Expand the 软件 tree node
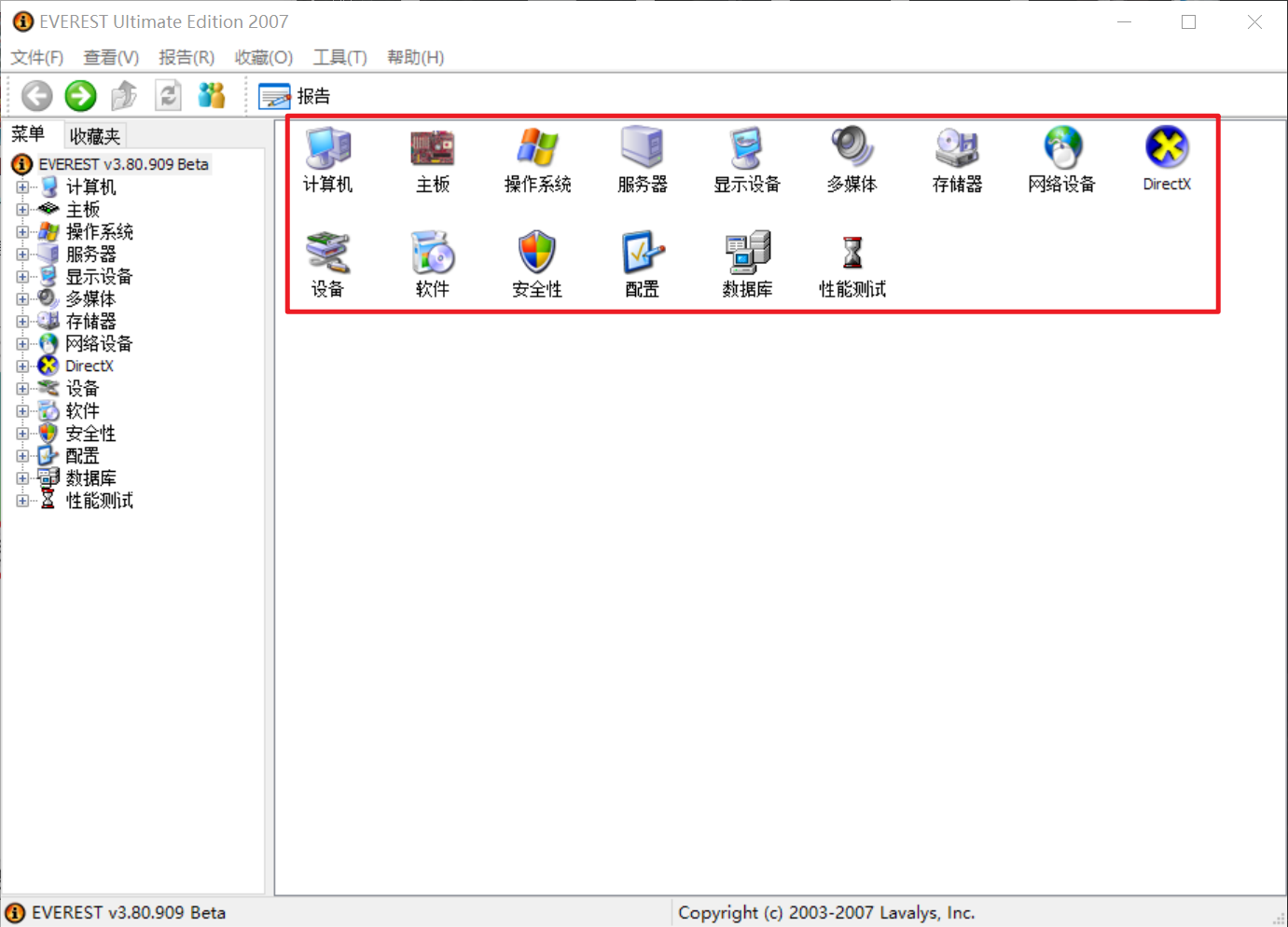Image resolution: width=1288 pixels, height=927 pixels. [22, 411]
